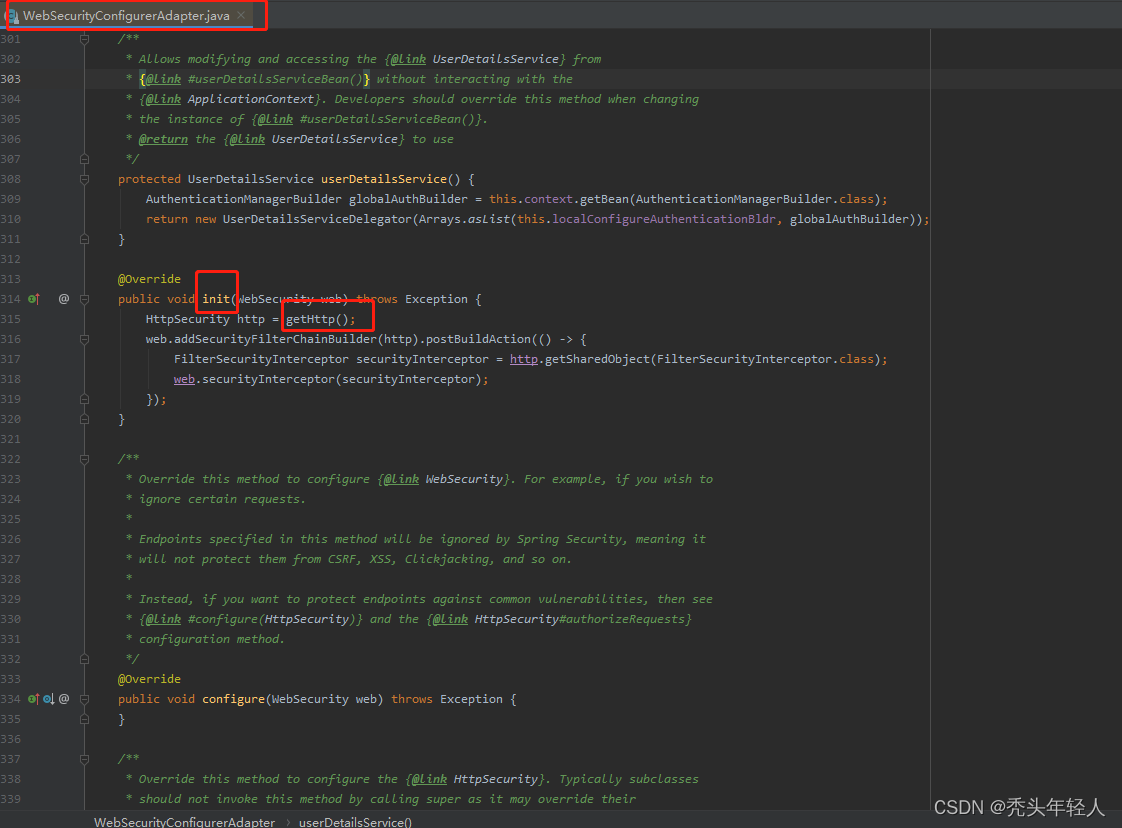Click the HttpSecurity link on line 338

[x=495, y=779]
